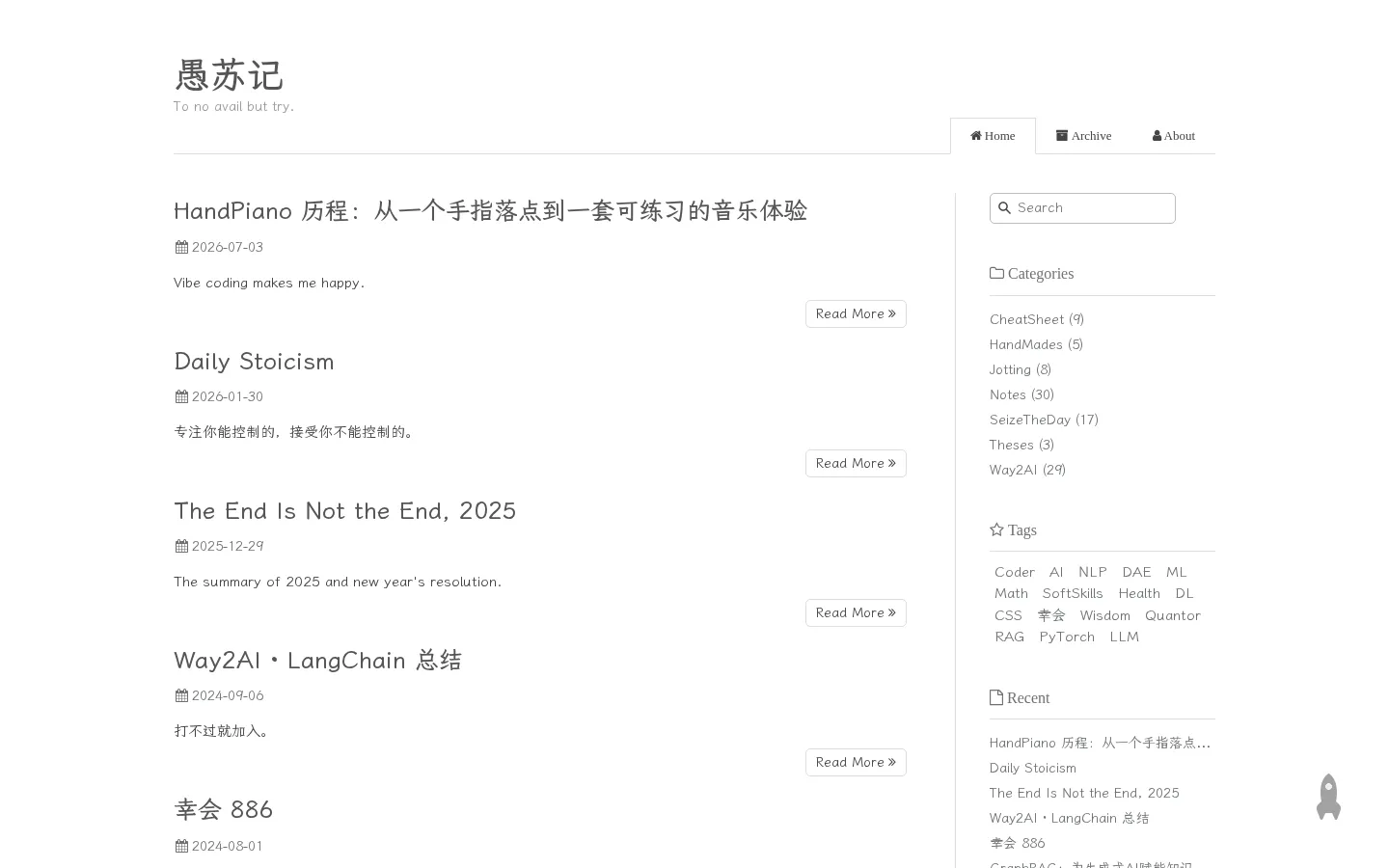Image resolution: width=1389 pixels, height=868 pixels.
Task: Select the PyTorch tag
Action: pos(1067,637)
